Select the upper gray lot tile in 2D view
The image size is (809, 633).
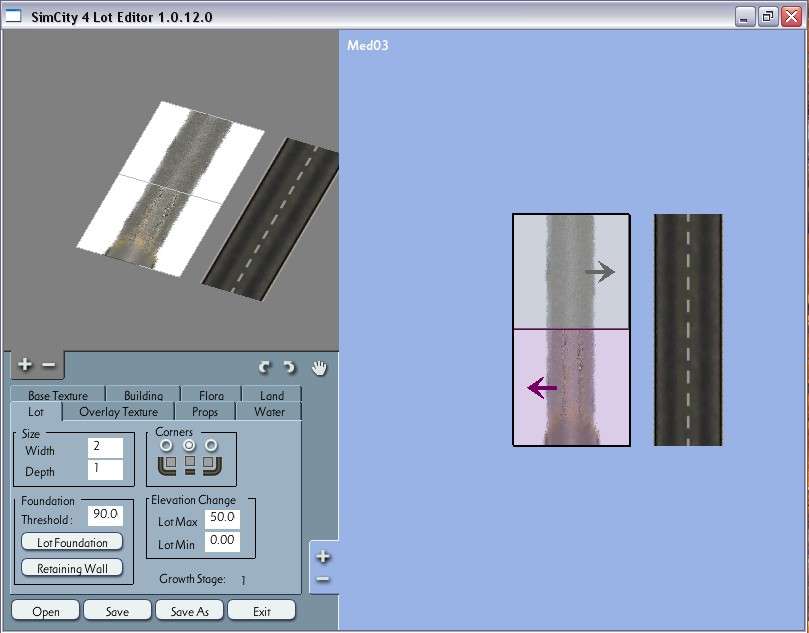tap(571, 271)
